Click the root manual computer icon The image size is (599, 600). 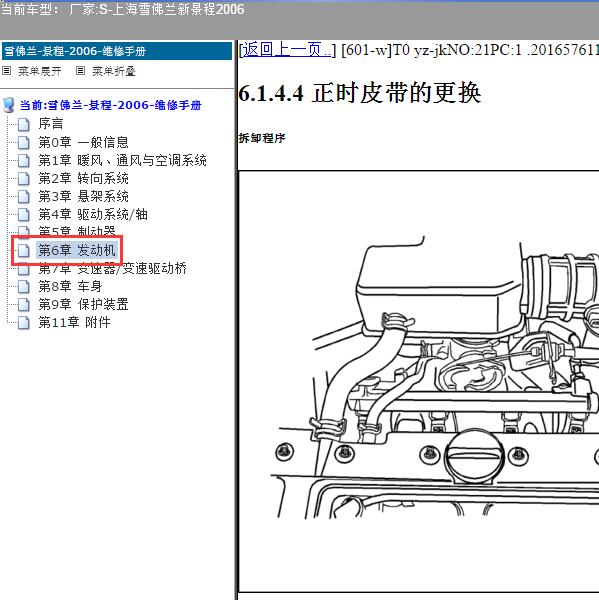click(x=9, y=105)
